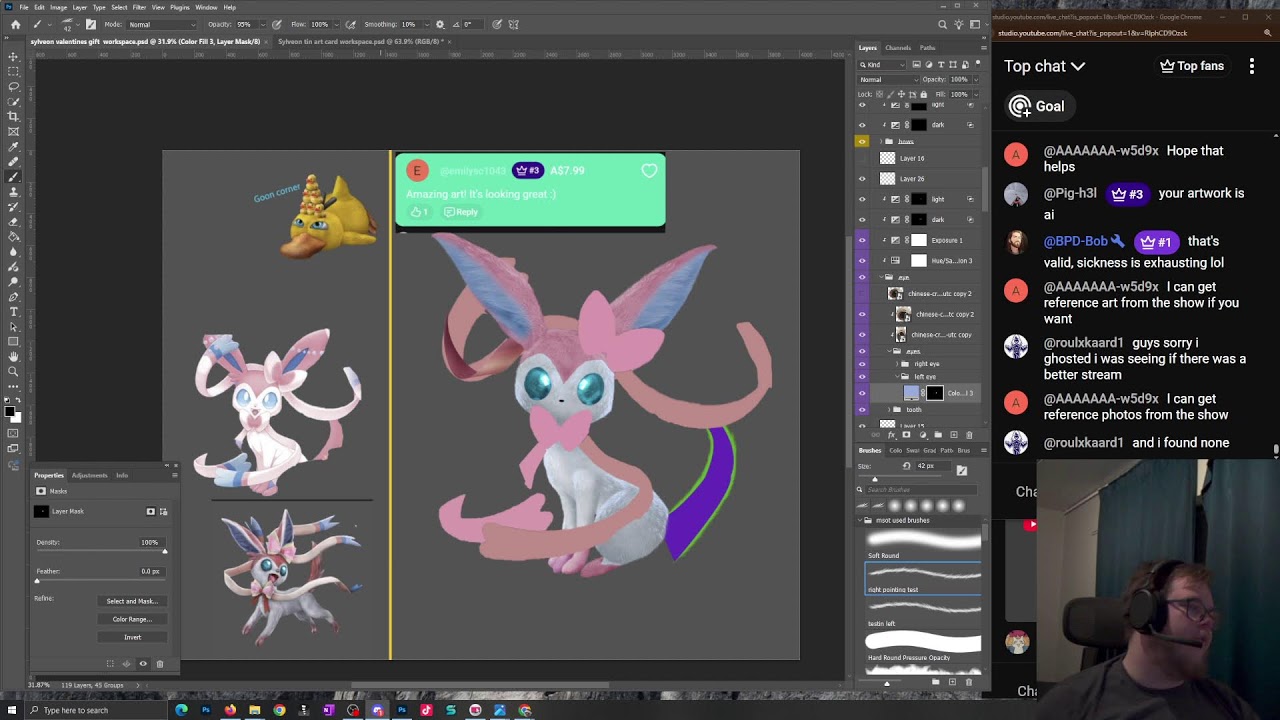Viewport: 1280px width, 720px height.
Task: Open brush settings gear for smoothing options
Action: point(440,24)
